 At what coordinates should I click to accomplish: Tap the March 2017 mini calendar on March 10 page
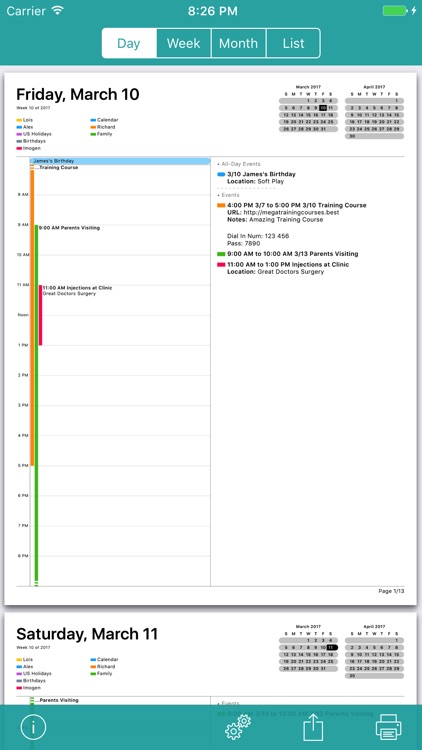pyautogui.click(x=308, y=109)
